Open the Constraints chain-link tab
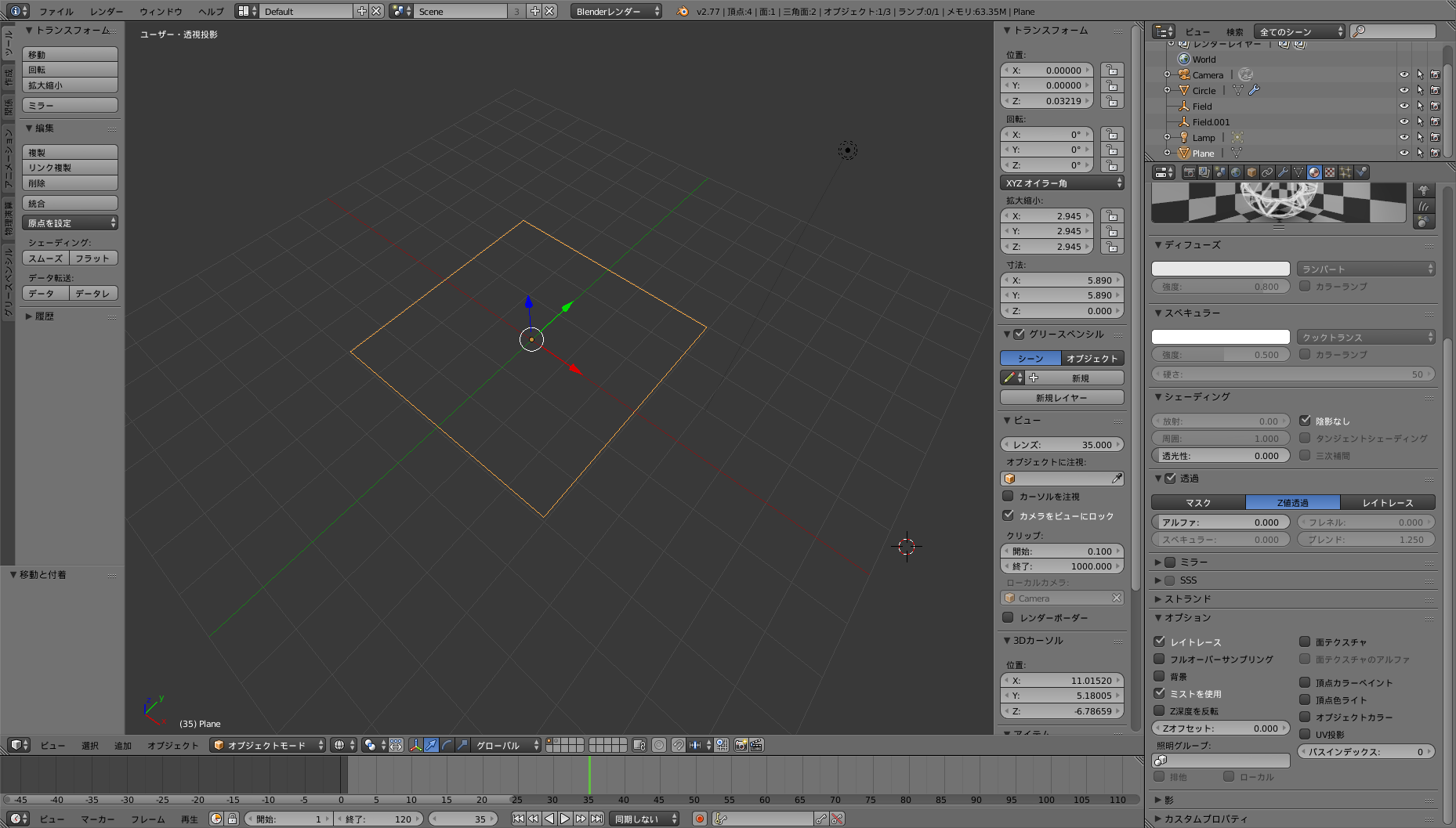The image size is (1456, 828). 1267,172
